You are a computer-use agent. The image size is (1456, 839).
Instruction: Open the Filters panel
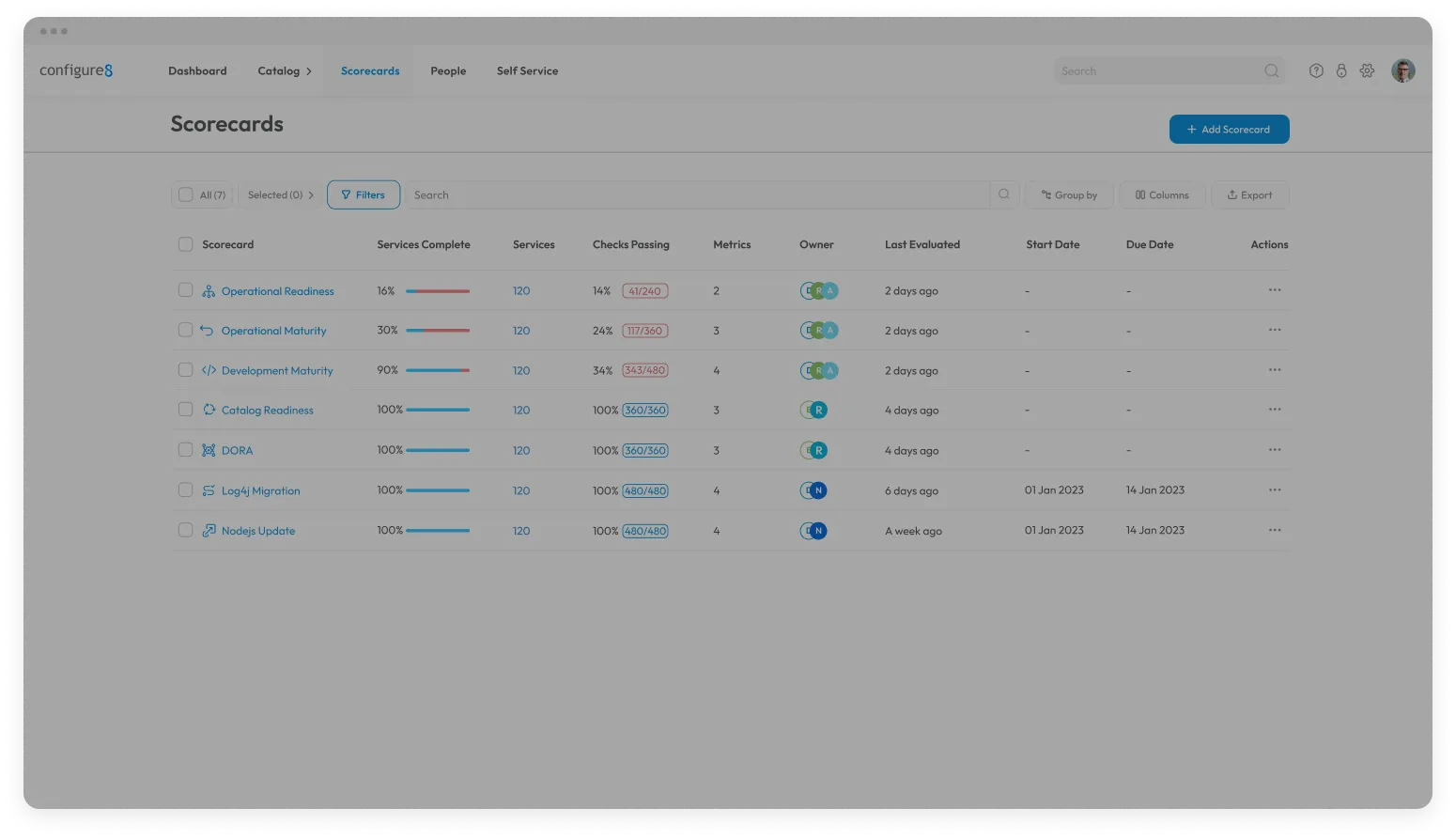click(364, 194)
